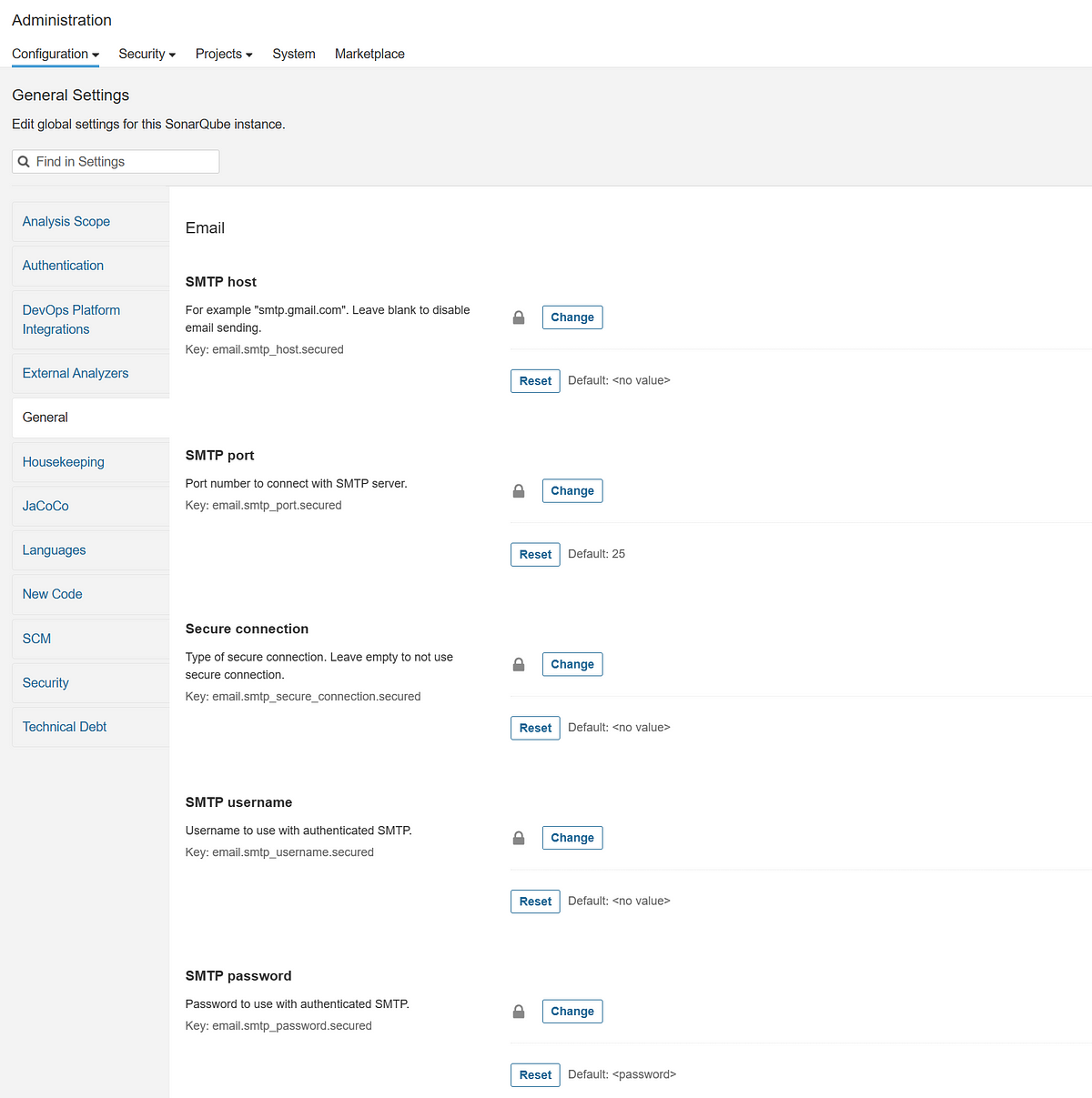1092x1098 pixels.
Task: Reset the SMTP password setting
Action: pos(535,1074)
